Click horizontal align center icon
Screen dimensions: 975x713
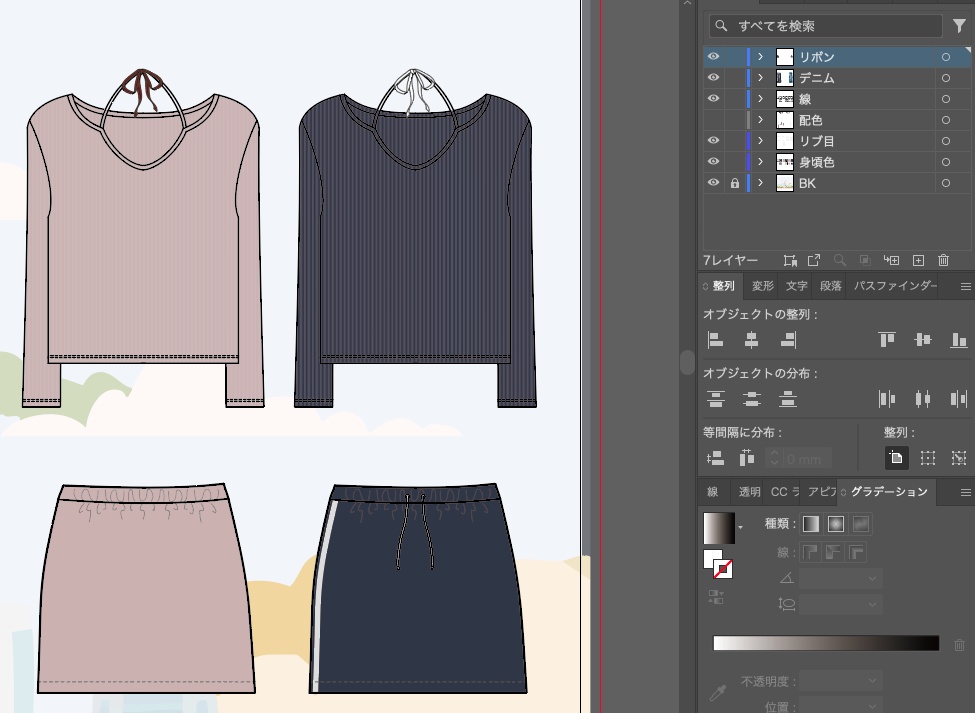(752, 340)
